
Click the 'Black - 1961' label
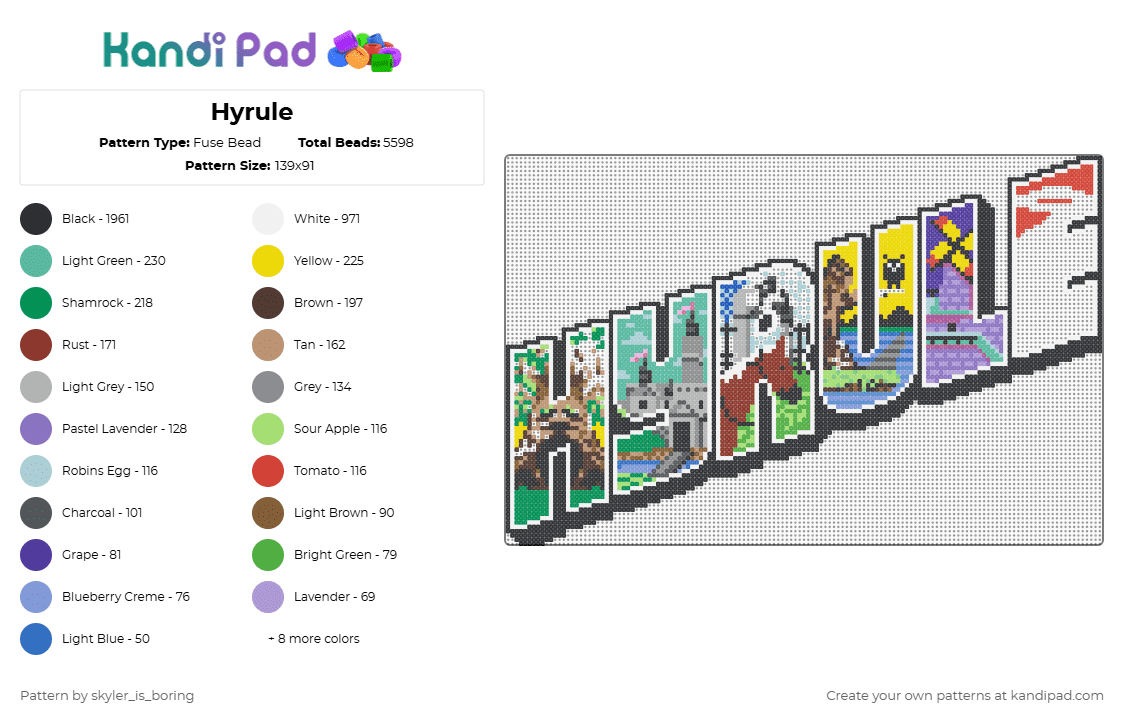click(x=95, y=219)
